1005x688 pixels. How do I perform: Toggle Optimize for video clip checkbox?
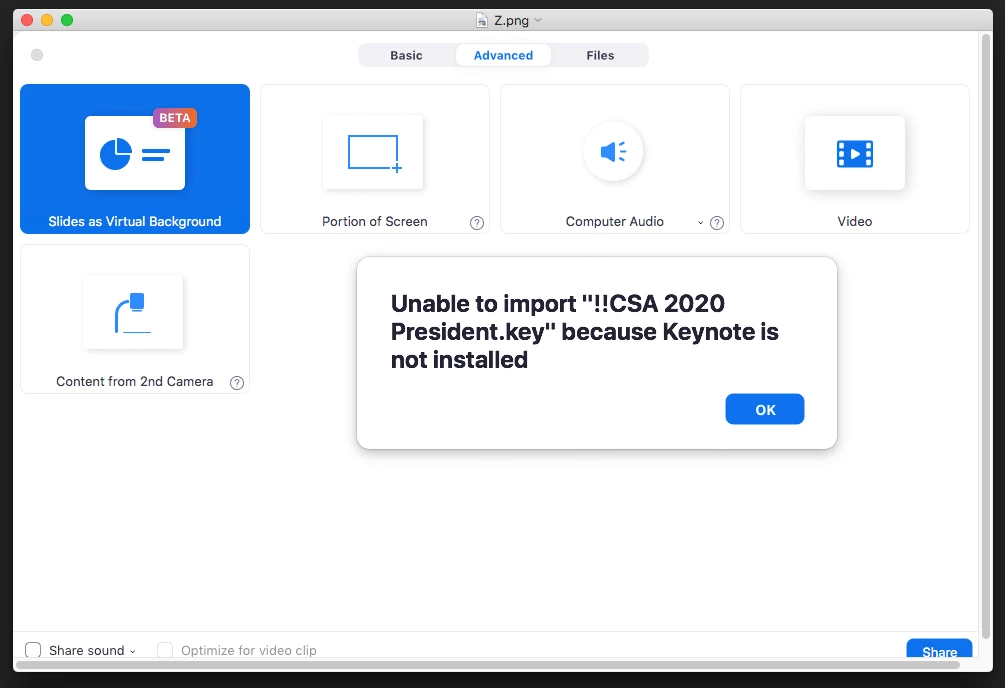click(165, 650)
